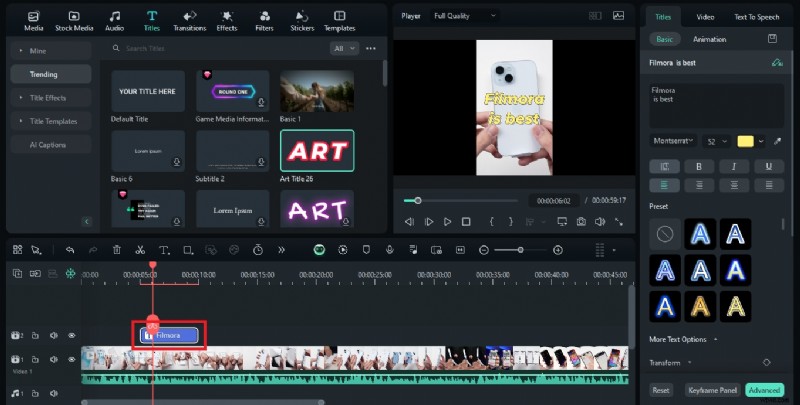Open the Full Quality player dropdown
The image size is (800, 405).
coord(464,16)
